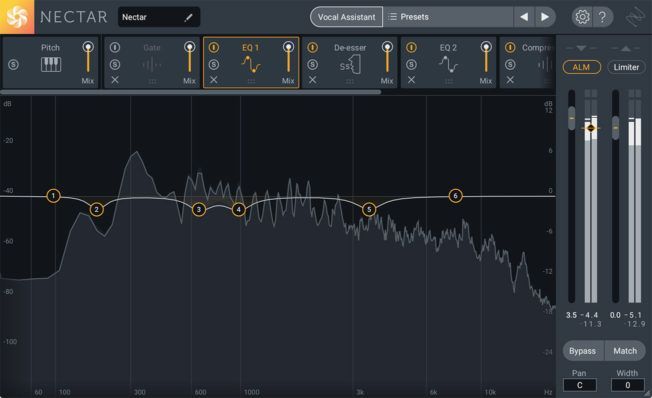The width and height of the screenshot is (652, 398).
Task: Click the output gain fader handle
Action: 615,127
